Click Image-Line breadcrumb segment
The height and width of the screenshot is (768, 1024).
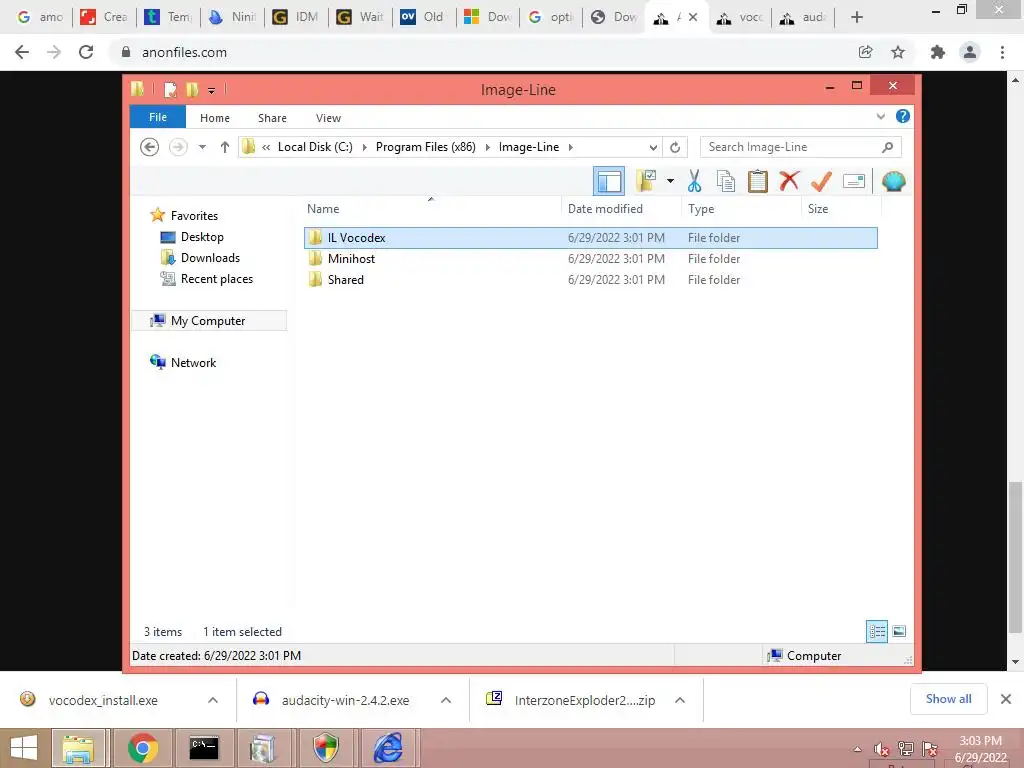click(529, 147)
